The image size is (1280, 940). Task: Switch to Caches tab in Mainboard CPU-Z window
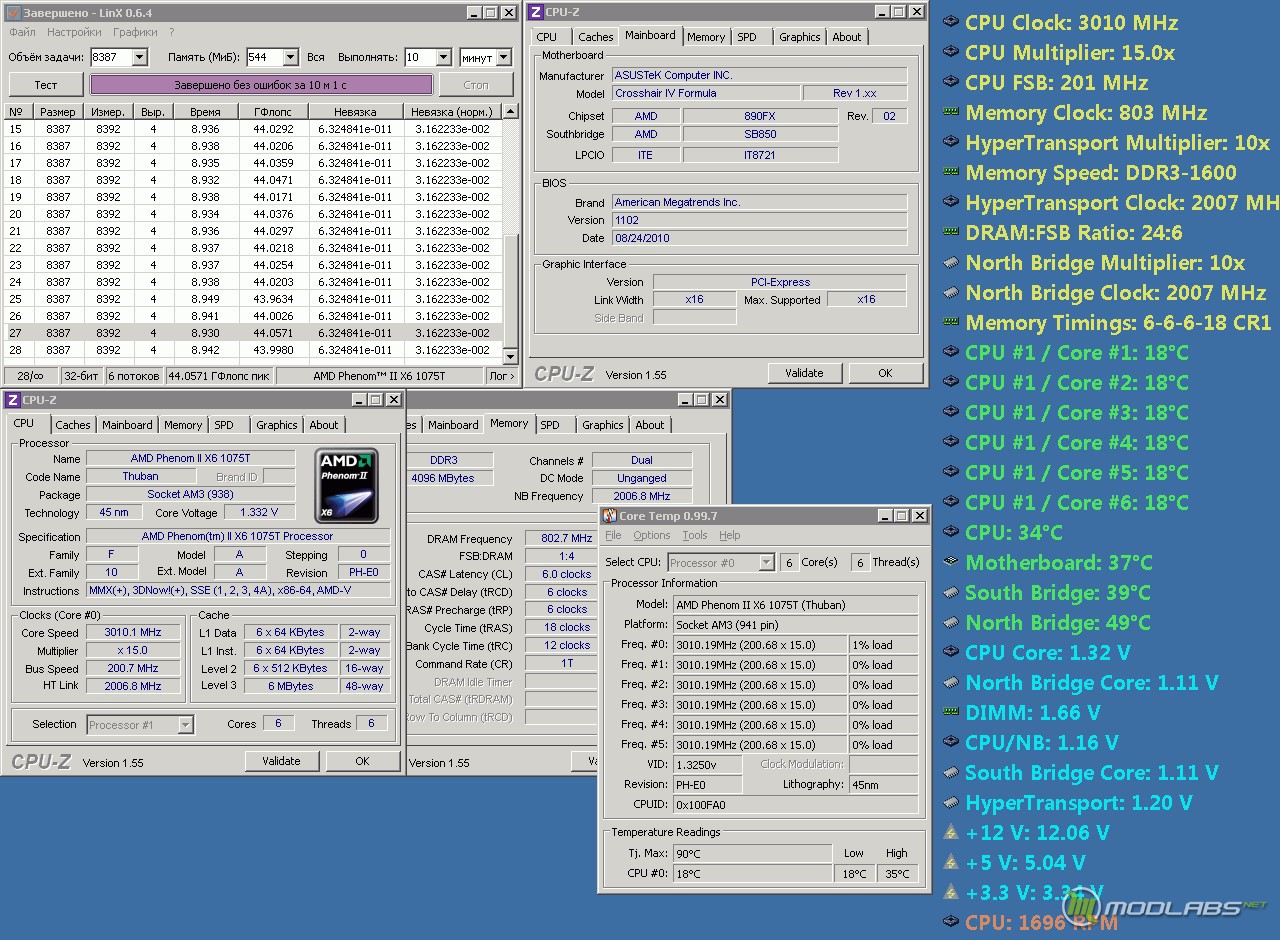[596, 37]
